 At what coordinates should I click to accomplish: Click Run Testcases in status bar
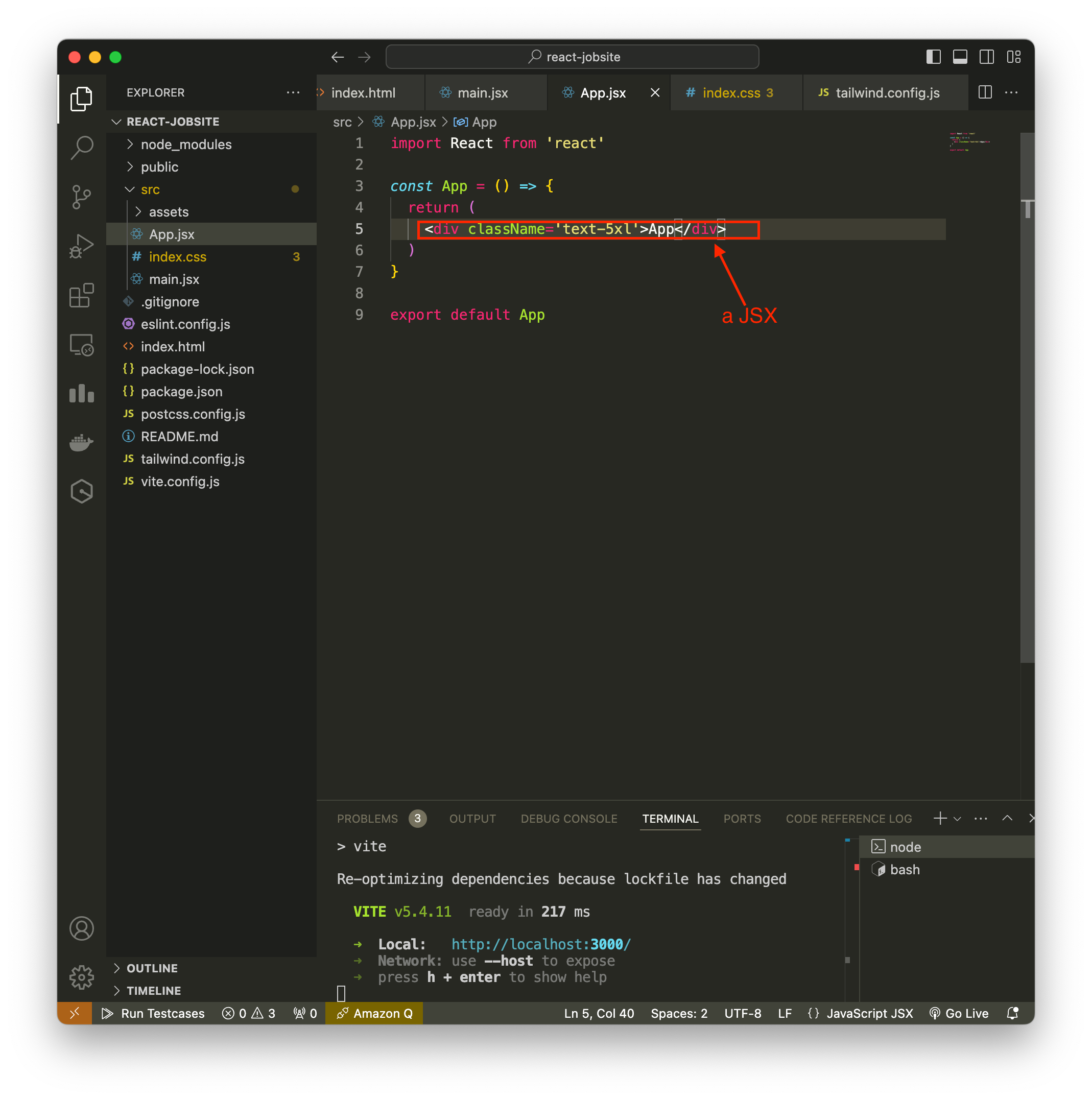click(x=153, y=1014)
